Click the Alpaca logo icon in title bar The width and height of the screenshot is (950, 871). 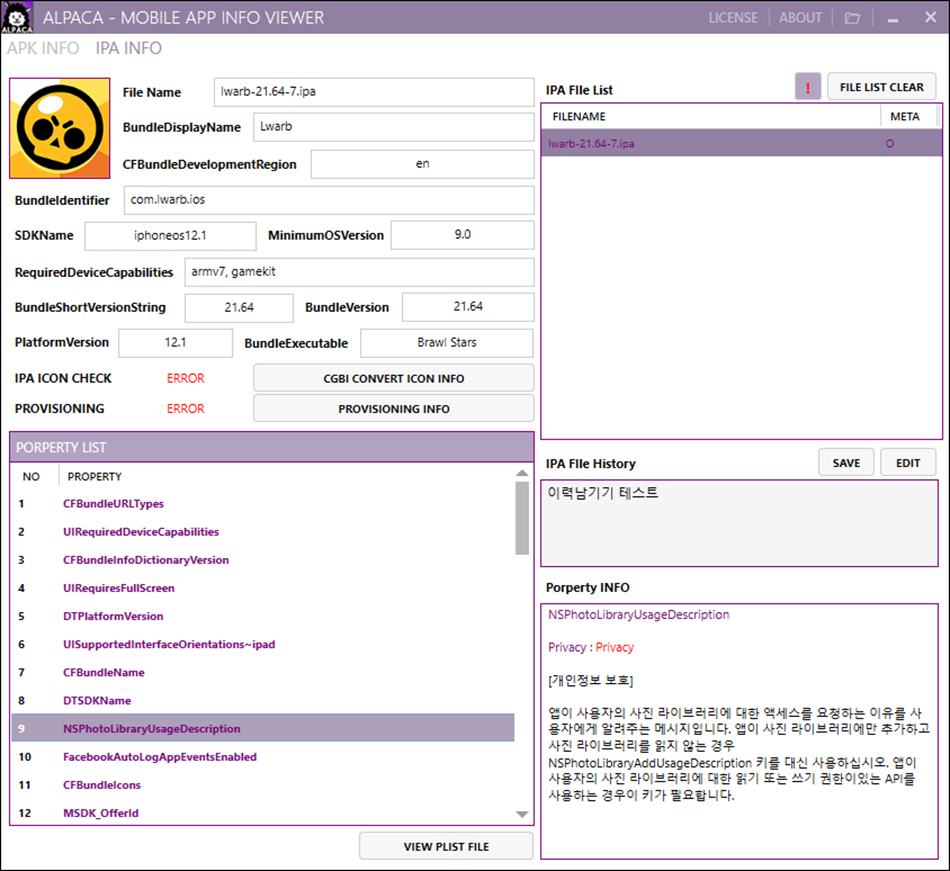17,18
